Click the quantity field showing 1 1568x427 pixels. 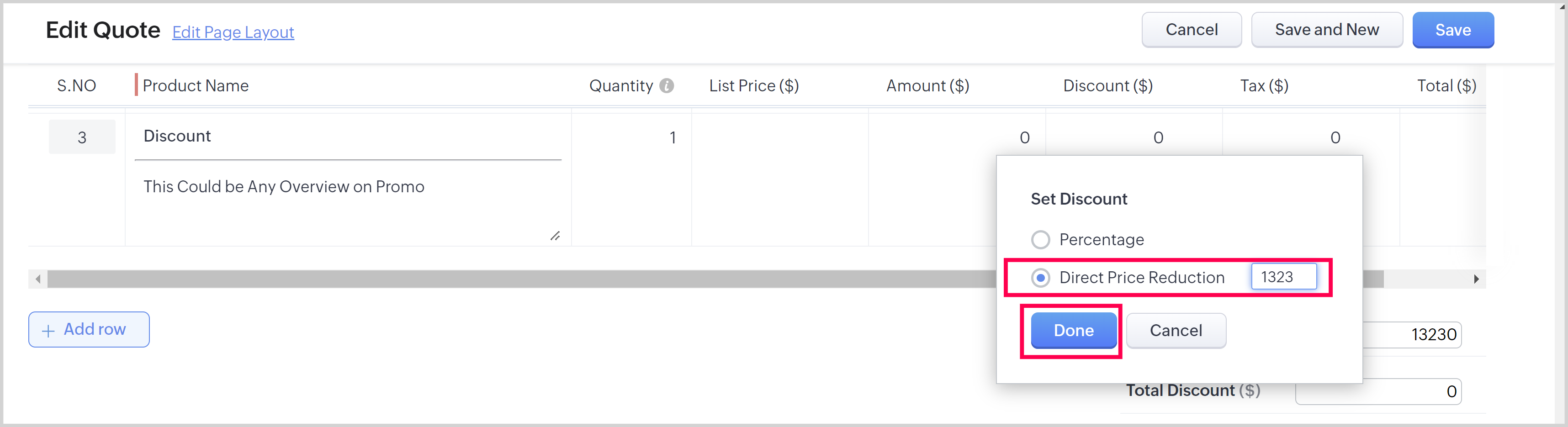point(633,138)
